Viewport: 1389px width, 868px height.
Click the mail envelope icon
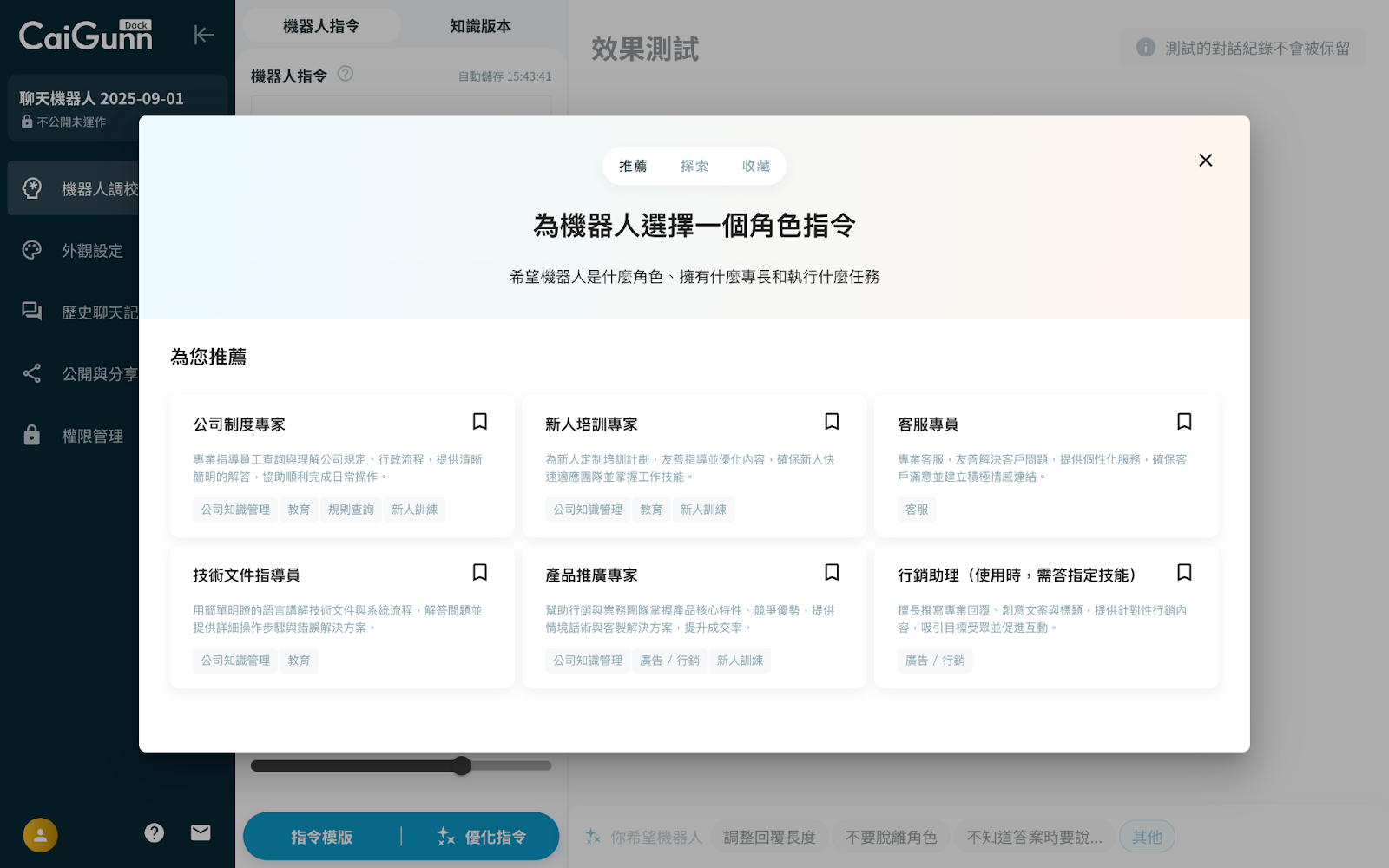tap(201, 833)
